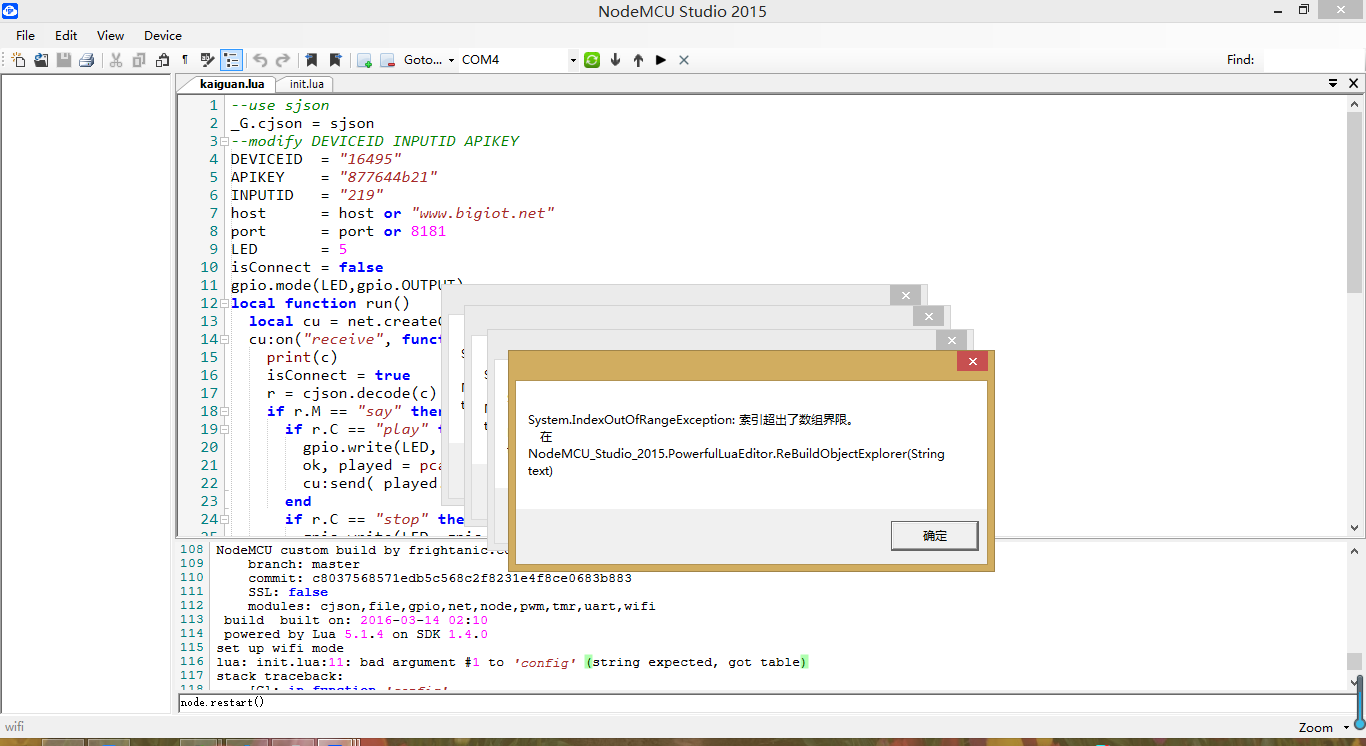The image size is (1366, 746).
Task: Click the Open file toolbar icon
Action: [x=41, y=60]
